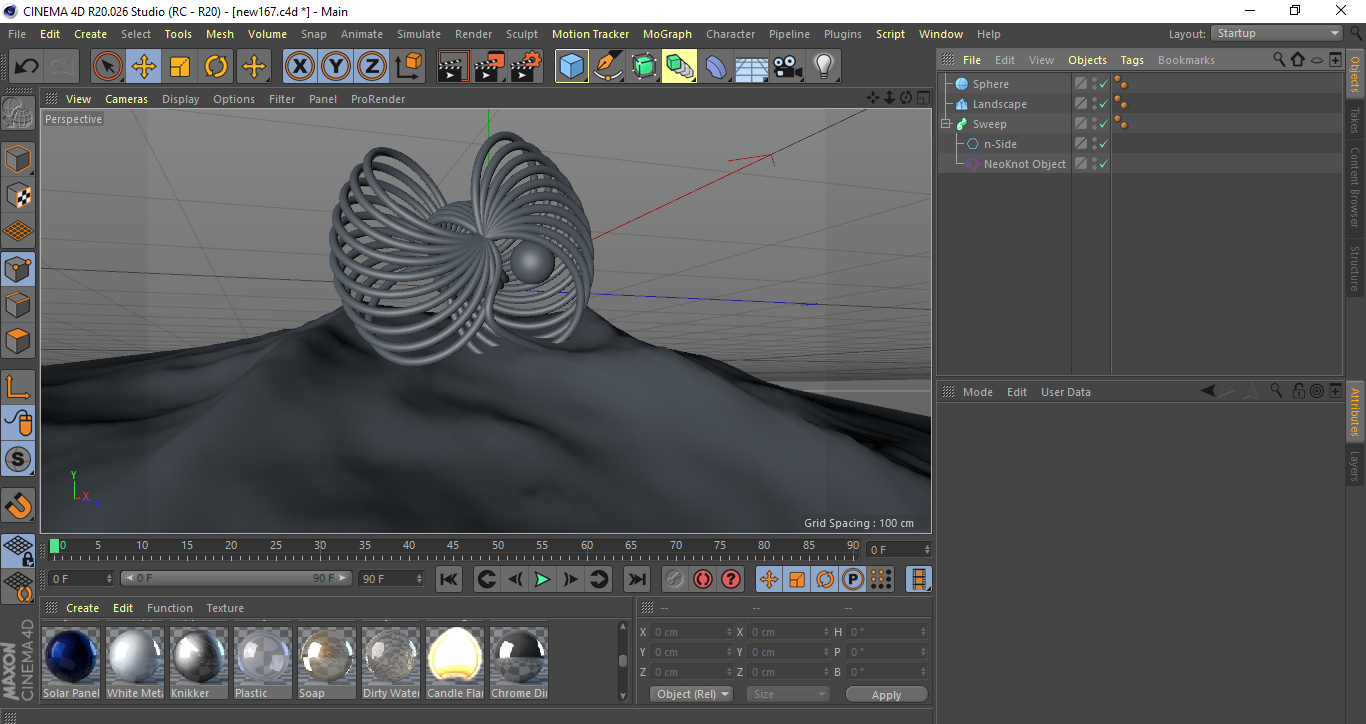Add a Camera object

[x=787, y=67]
